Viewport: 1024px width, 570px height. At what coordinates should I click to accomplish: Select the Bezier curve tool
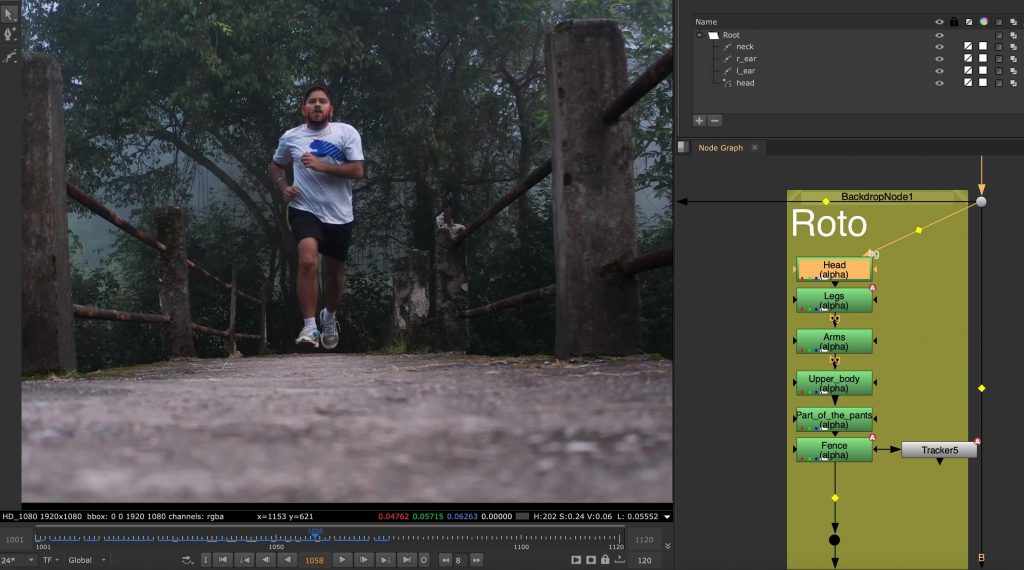pos(11,56)
